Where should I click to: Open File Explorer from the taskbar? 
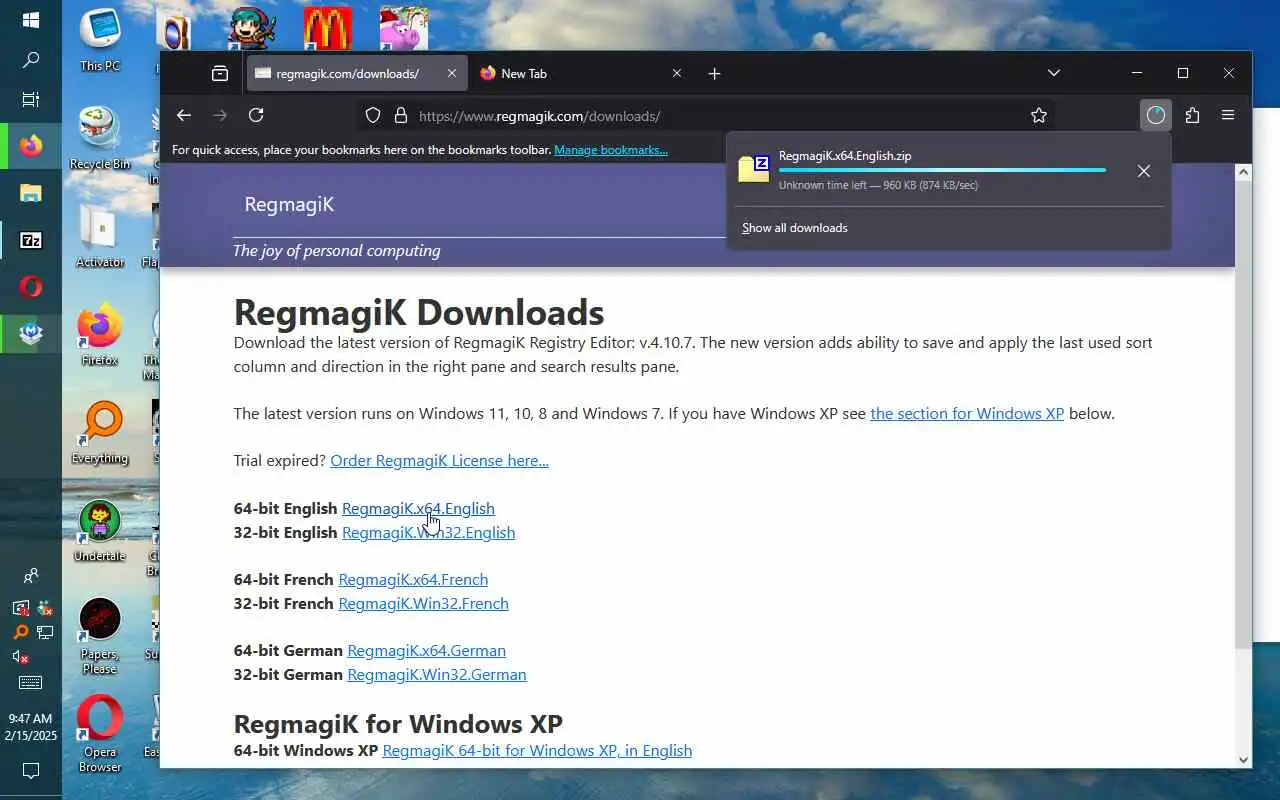click(x=31, y=193)
